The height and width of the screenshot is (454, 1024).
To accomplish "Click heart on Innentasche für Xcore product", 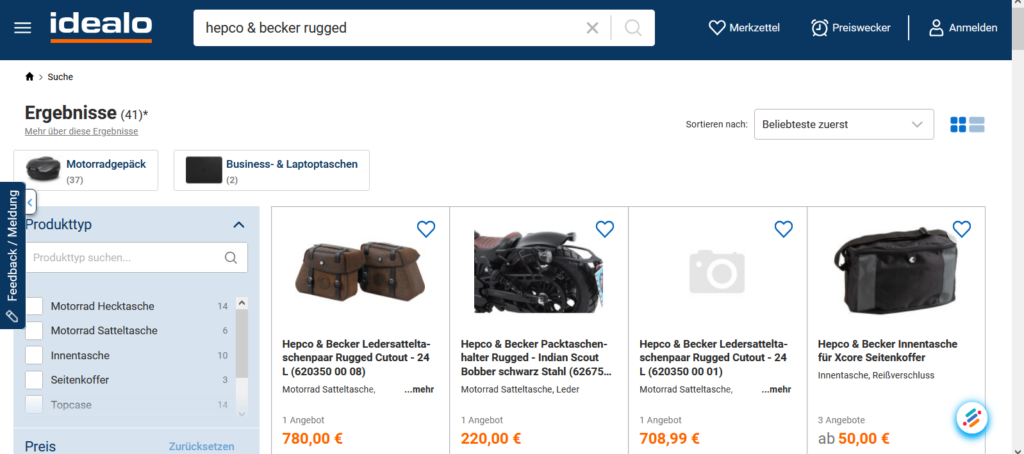I will point(961,229).
